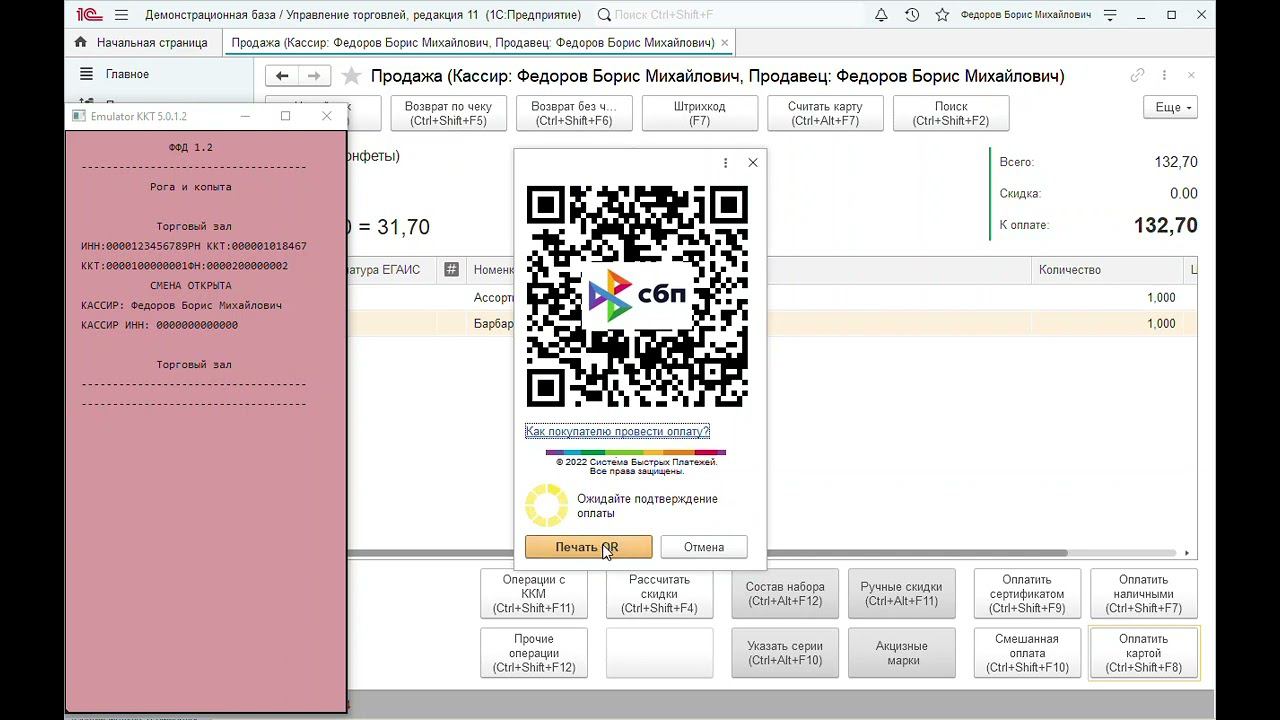Viewport: 1280px width, 720px height.
Task: Open the settings lines icon beside user name
Action: pos(1111,15)
